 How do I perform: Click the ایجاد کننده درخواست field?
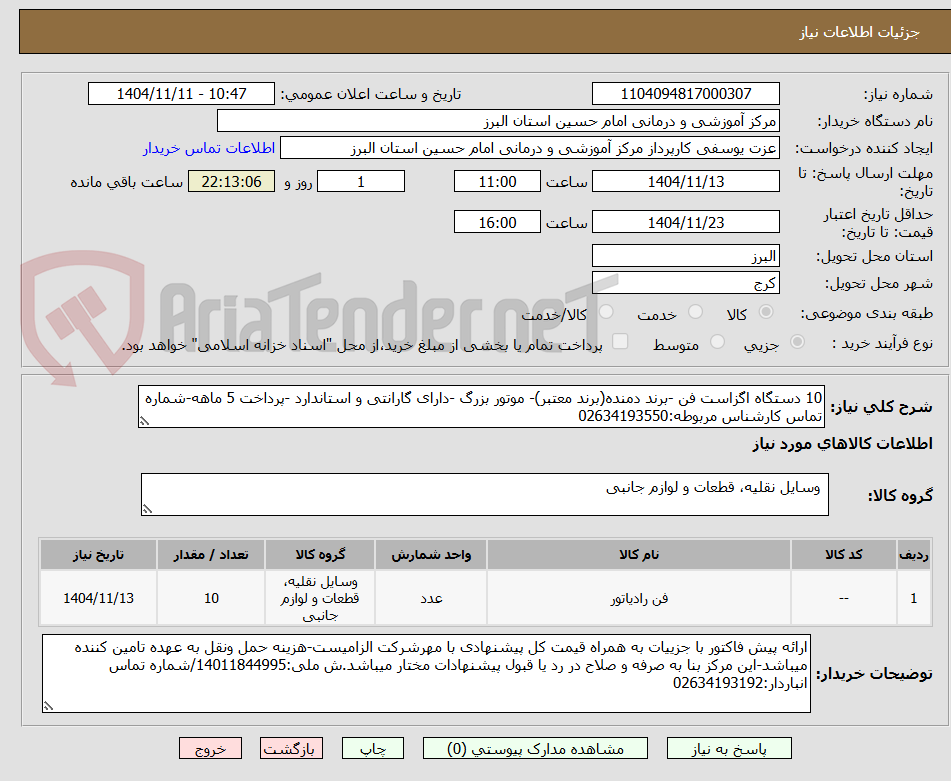pos(530,148)
